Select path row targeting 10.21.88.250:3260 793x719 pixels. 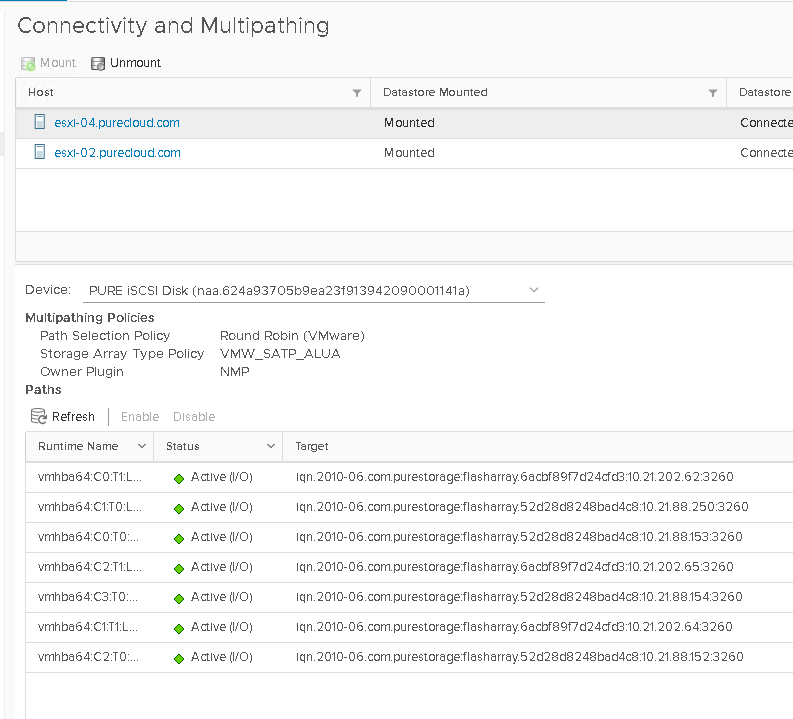point(522,507)
